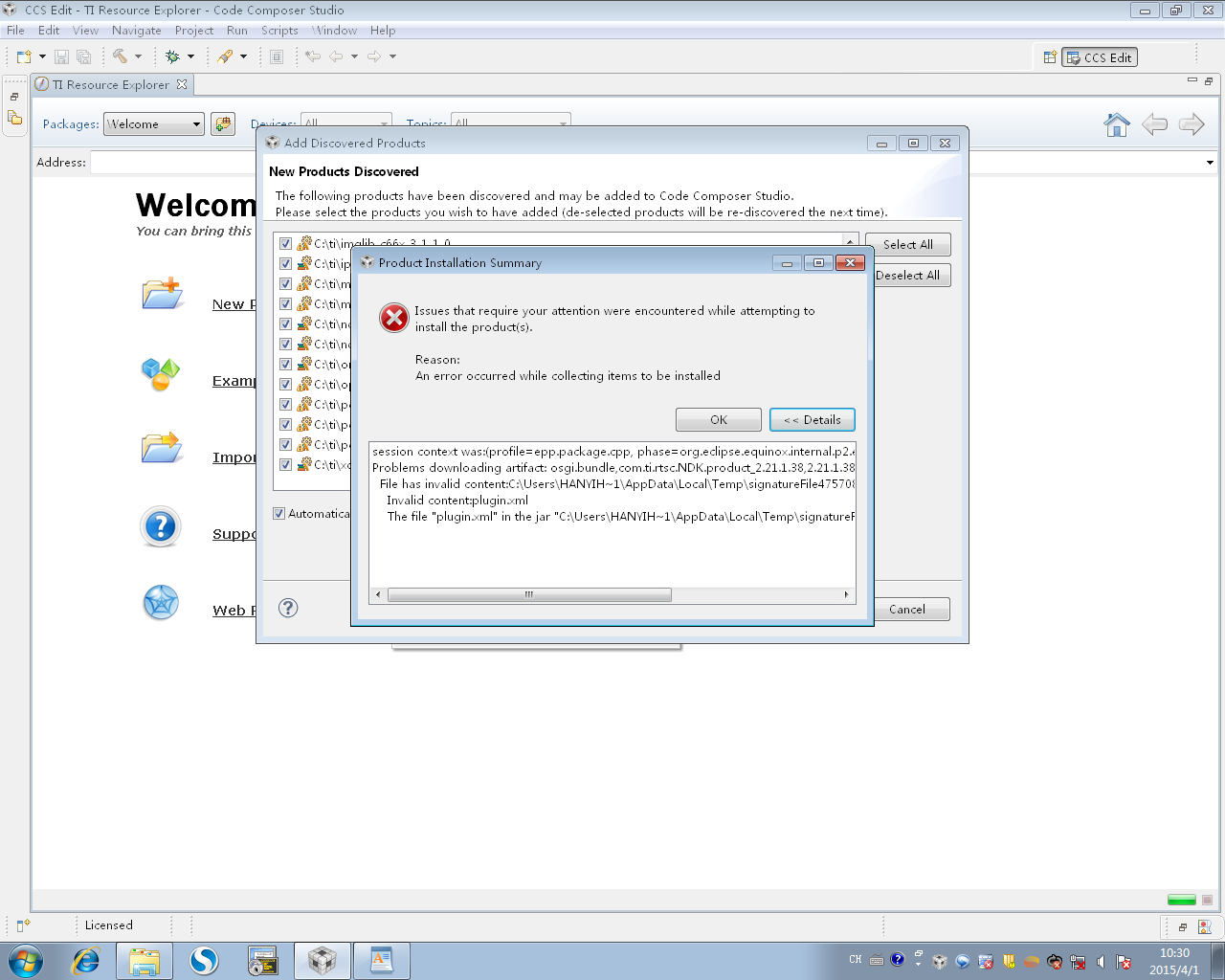The width and height of the screenshot is (1225, 980).
Task: Open Windows Explorer from the taskbar
Action: [x=145, y=960]
